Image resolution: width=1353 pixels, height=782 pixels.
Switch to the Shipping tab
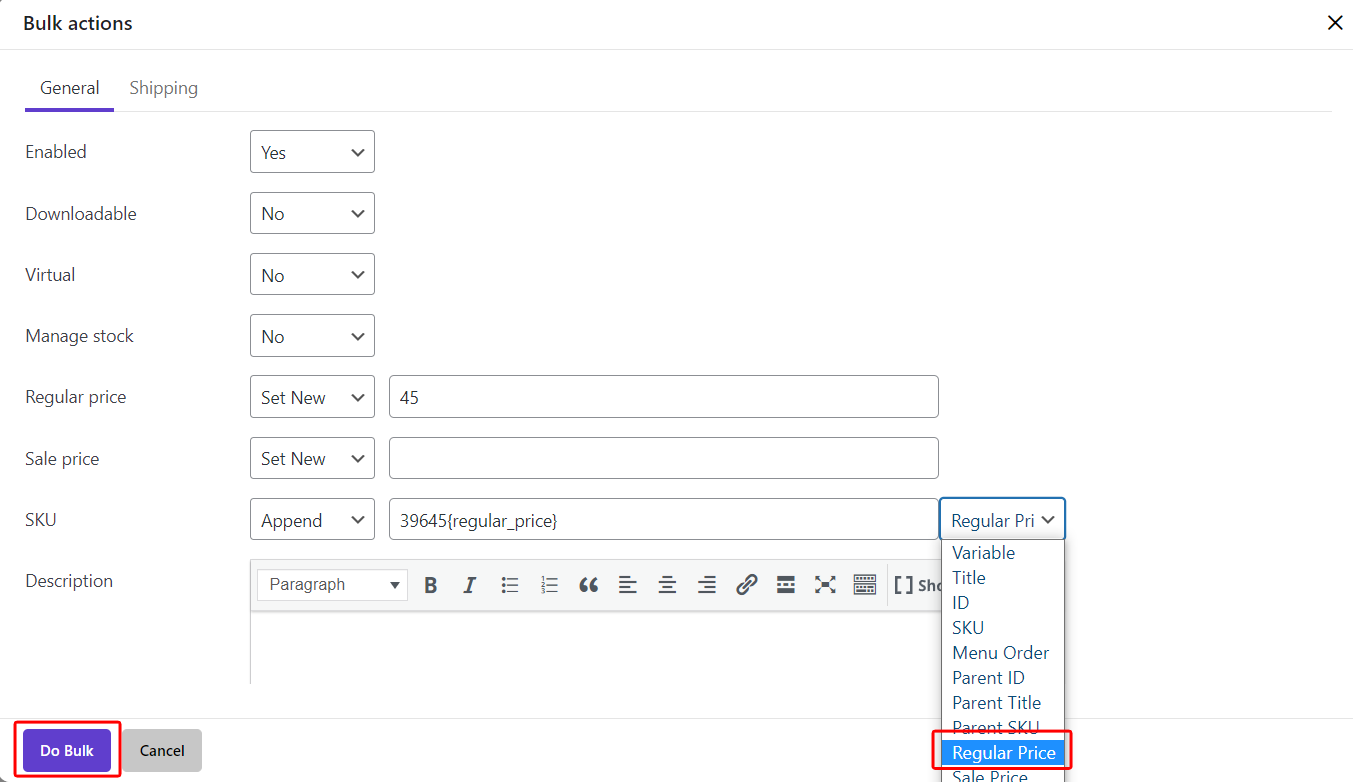click(163, 88)
